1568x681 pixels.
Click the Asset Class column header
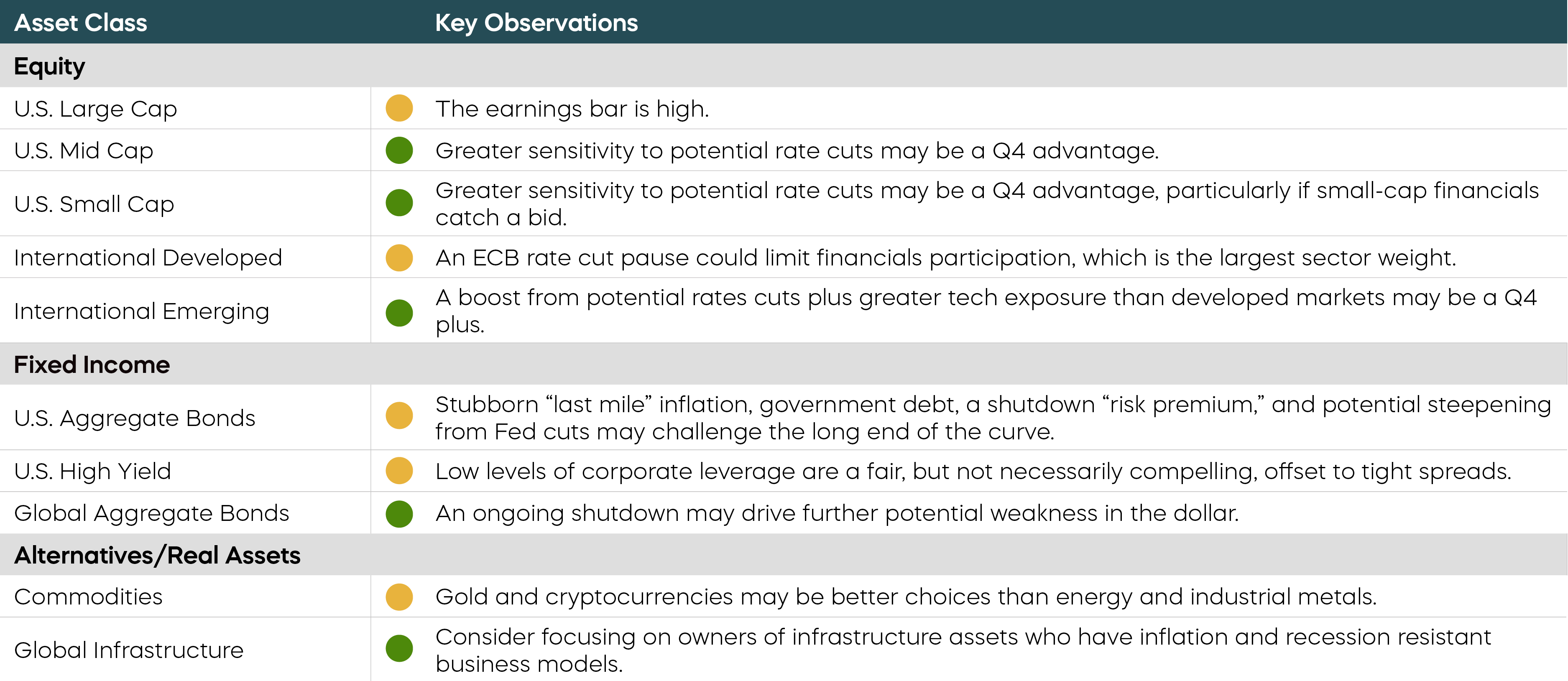point(80,23)
